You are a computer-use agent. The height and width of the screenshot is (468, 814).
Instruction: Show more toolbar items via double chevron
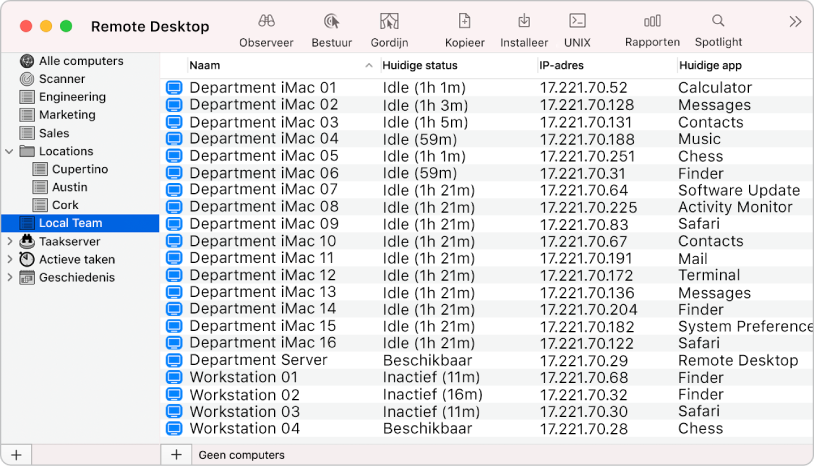[795, 22]
